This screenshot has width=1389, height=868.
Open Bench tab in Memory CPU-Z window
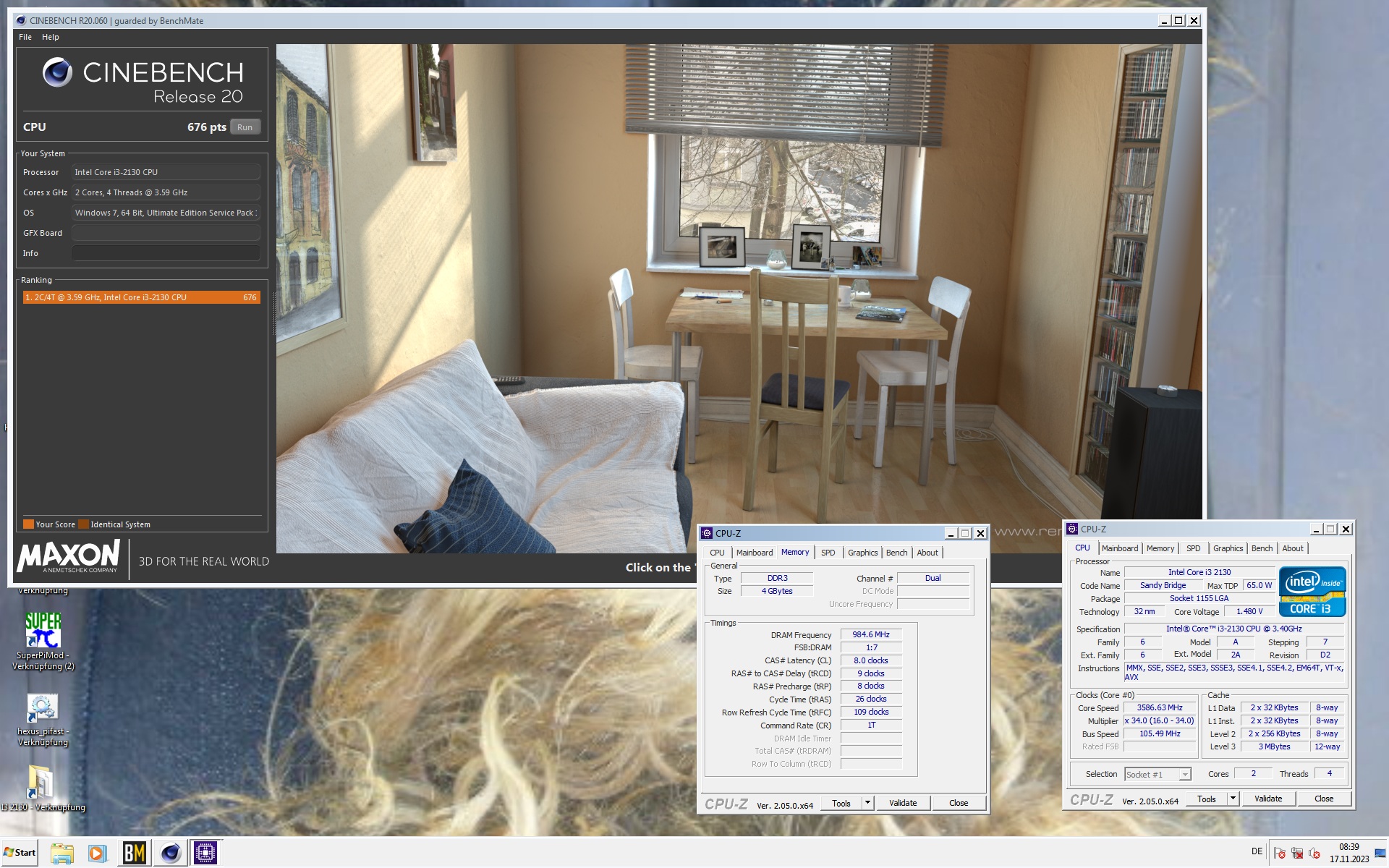(896, 553)
